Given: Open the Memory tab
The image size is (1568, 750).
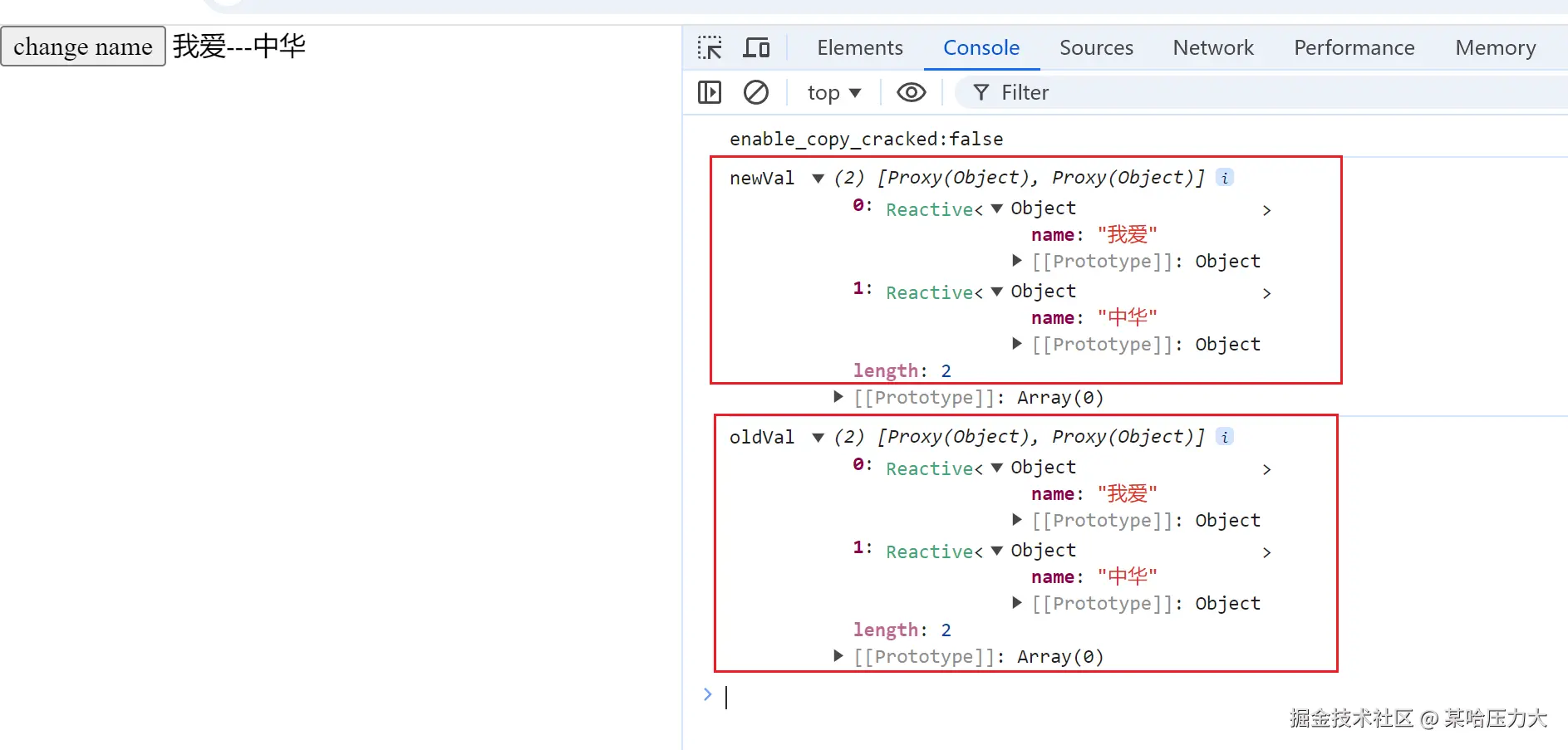Looking at the screenshot, I should tap(1495, 47).
